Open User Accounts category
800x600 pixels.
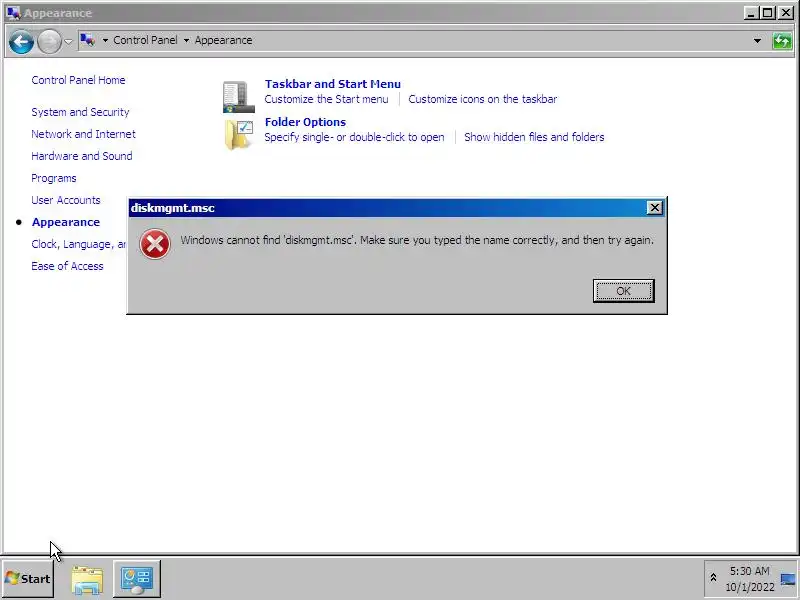[66, 200]
